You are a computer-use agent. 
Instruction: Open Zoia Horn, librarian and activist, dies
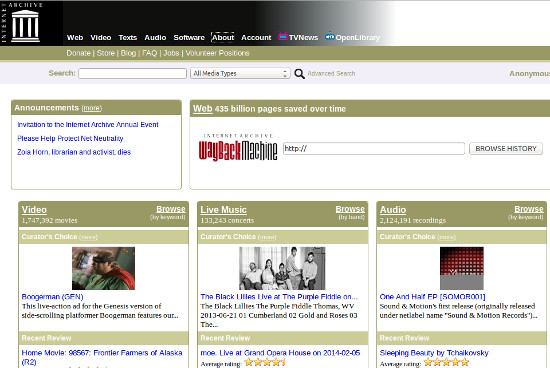pos(74,152)
